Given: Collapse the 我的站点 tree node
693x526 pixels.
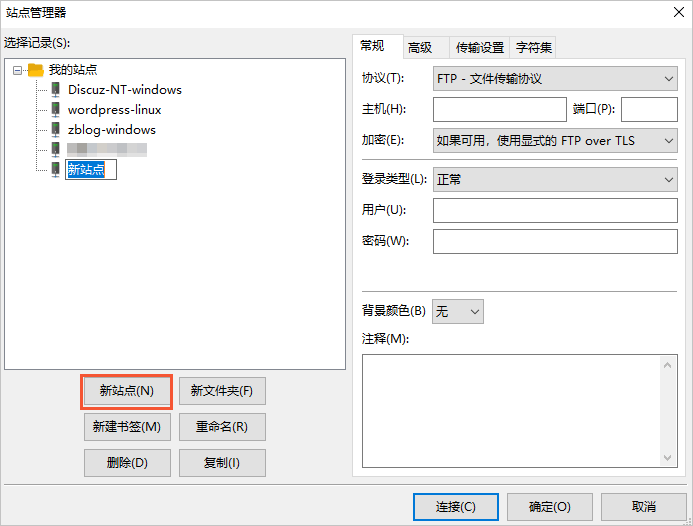Looking at the screenshot, I should point(17,70).
